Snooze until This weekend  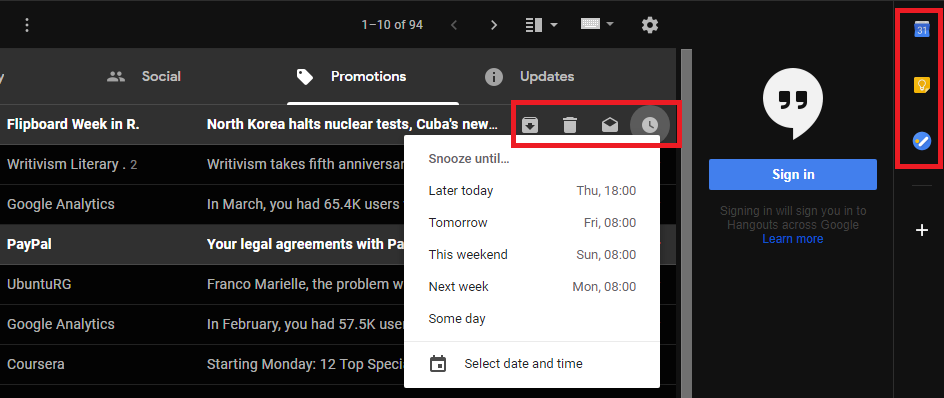532,255
